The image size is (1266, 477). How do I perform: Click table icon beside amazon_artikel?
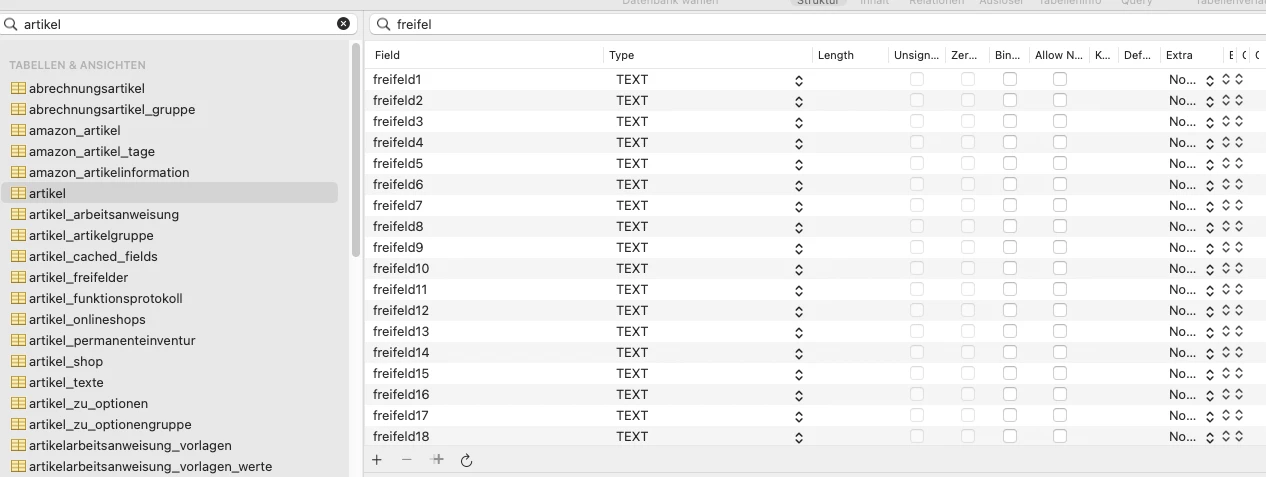(x=18, y=130)
